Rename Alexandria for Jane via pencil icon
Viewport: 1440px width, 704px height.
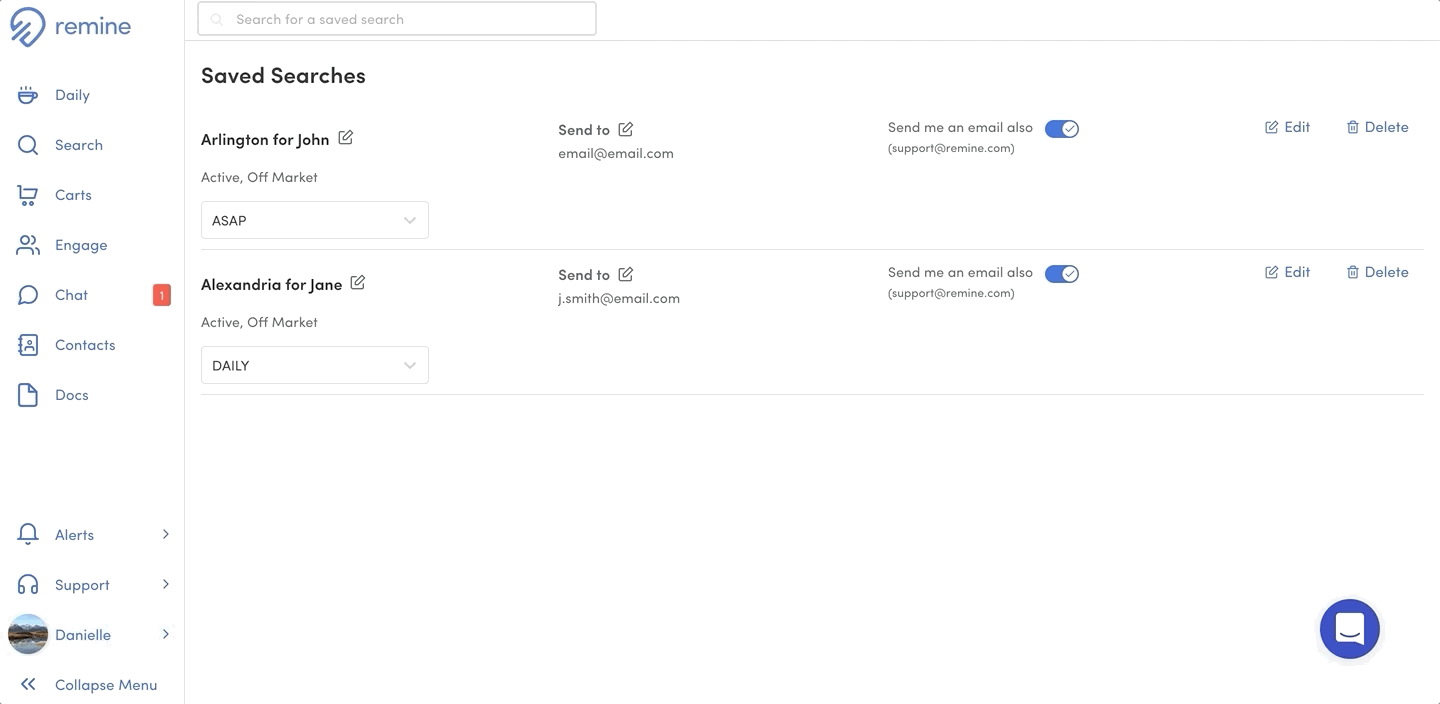point(358,283)
